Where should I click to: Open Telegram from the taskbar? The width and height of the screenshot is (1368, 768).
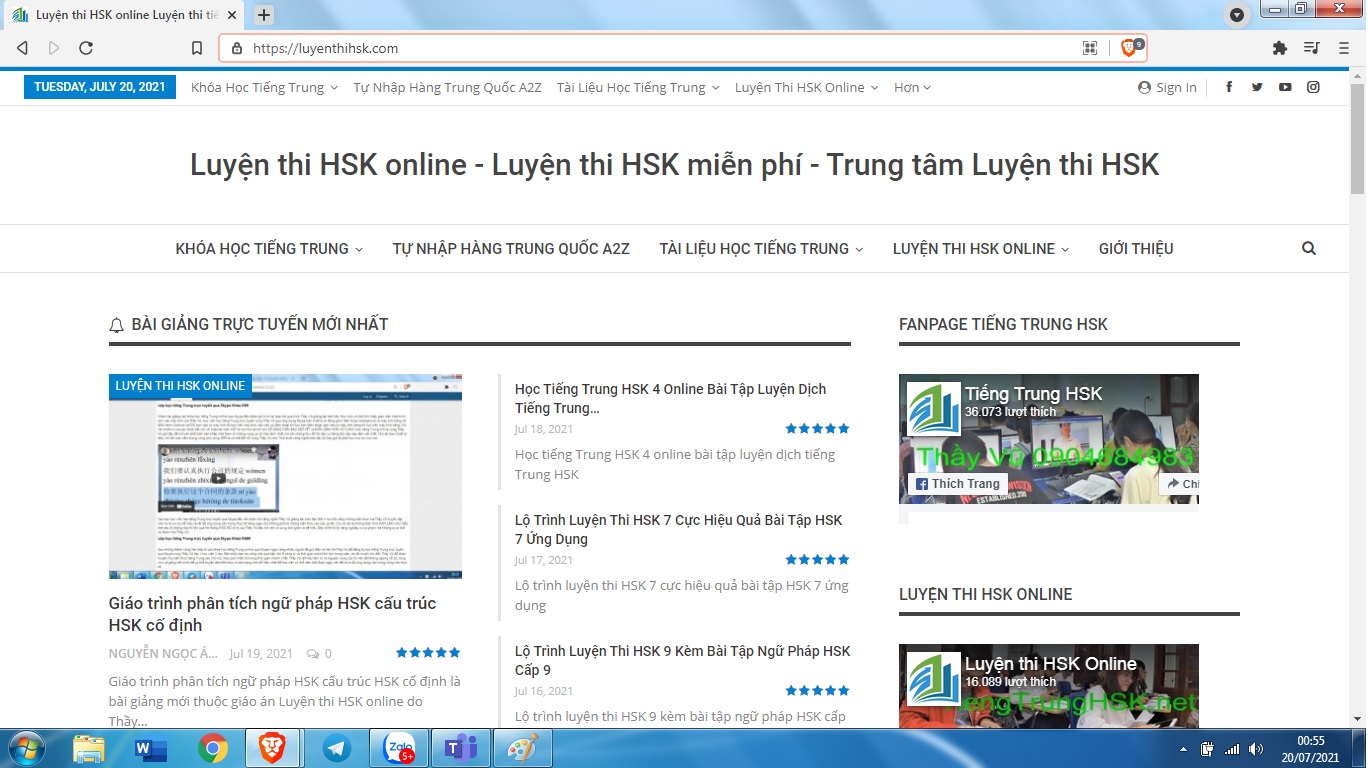tap(337, 748)
